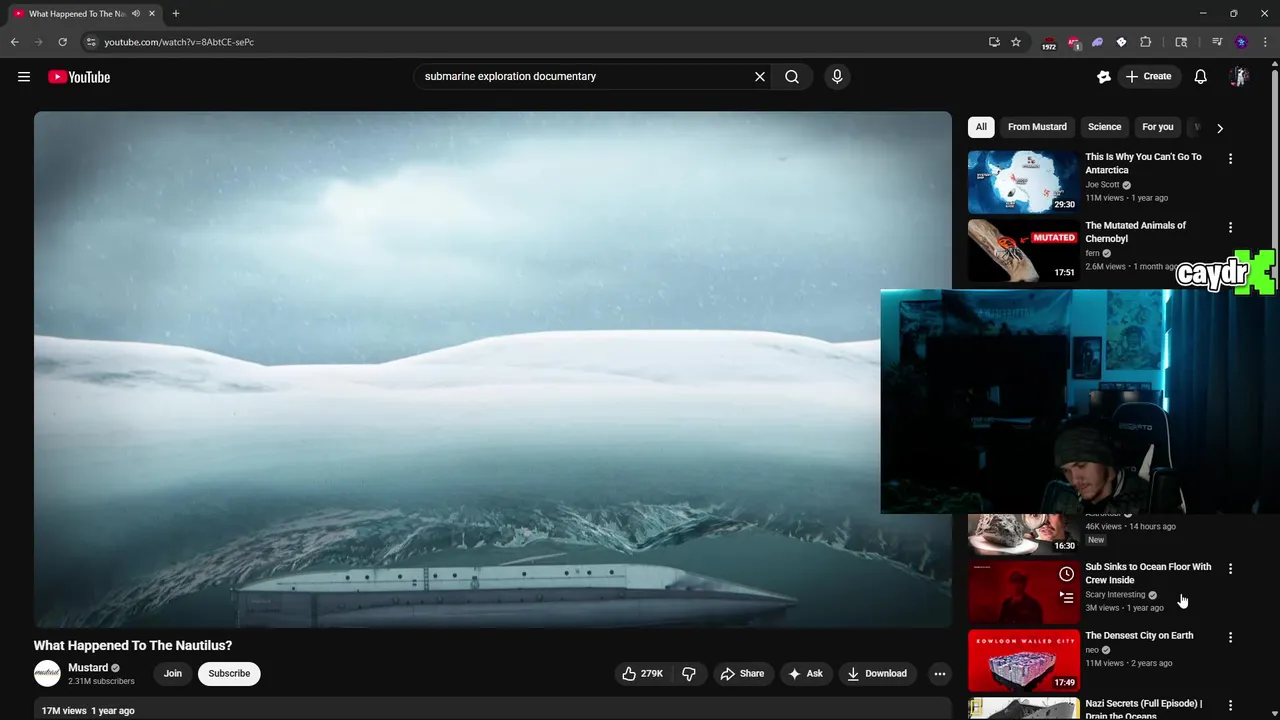This screenshot has height=720, width=1280.
Task: Open Chrome three-dot menu
Action: tap(1265, 42)
